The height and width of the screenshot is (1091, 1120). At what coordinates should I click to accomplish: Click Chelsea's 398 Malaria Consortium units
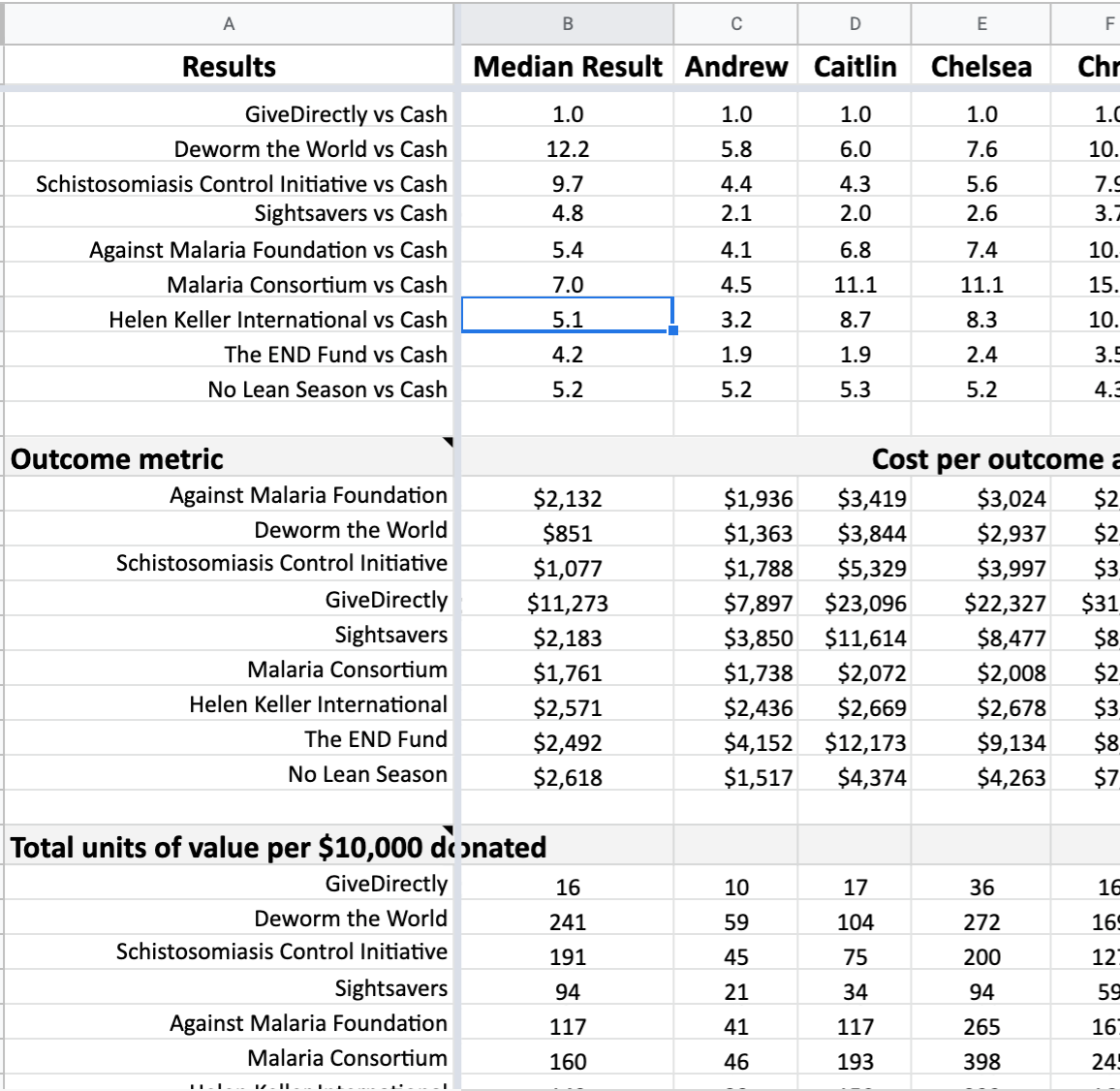(x=981, y=1063)
